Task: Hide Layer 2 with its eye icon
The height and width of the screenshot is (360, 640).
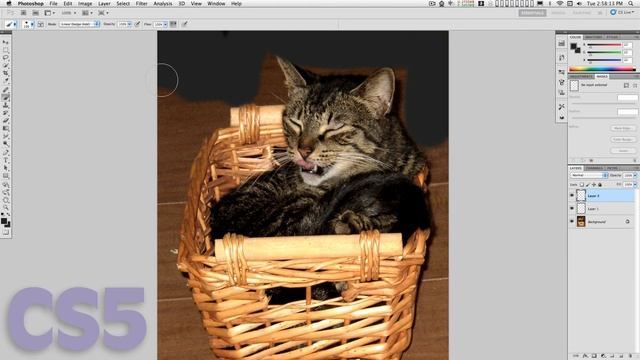Action: click(572, 195)
